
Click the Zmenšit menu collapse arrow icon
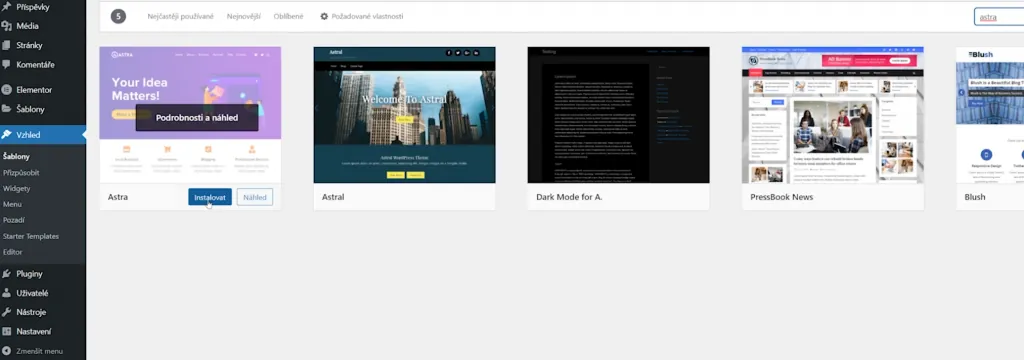(x=7, y=351)
